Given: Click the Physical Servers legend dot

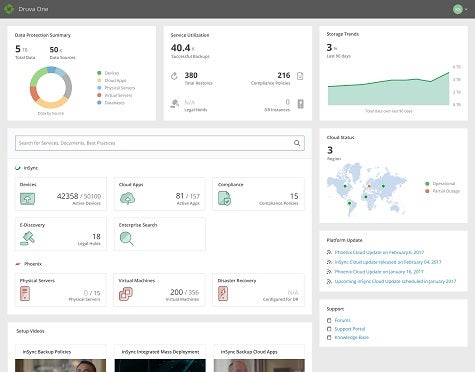Looking at the screenshot, I should tap(99, 88).
